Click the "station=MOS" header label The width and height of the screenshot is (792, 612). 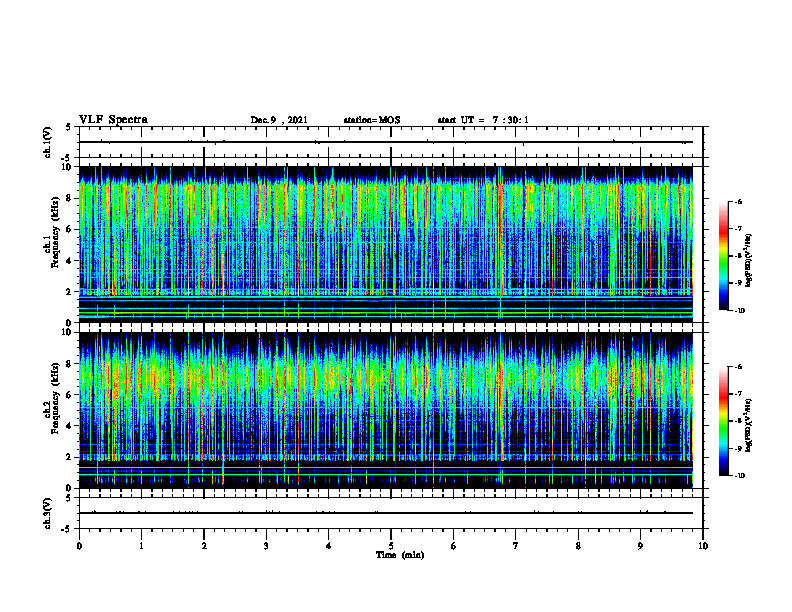click(x=372, y=120)
